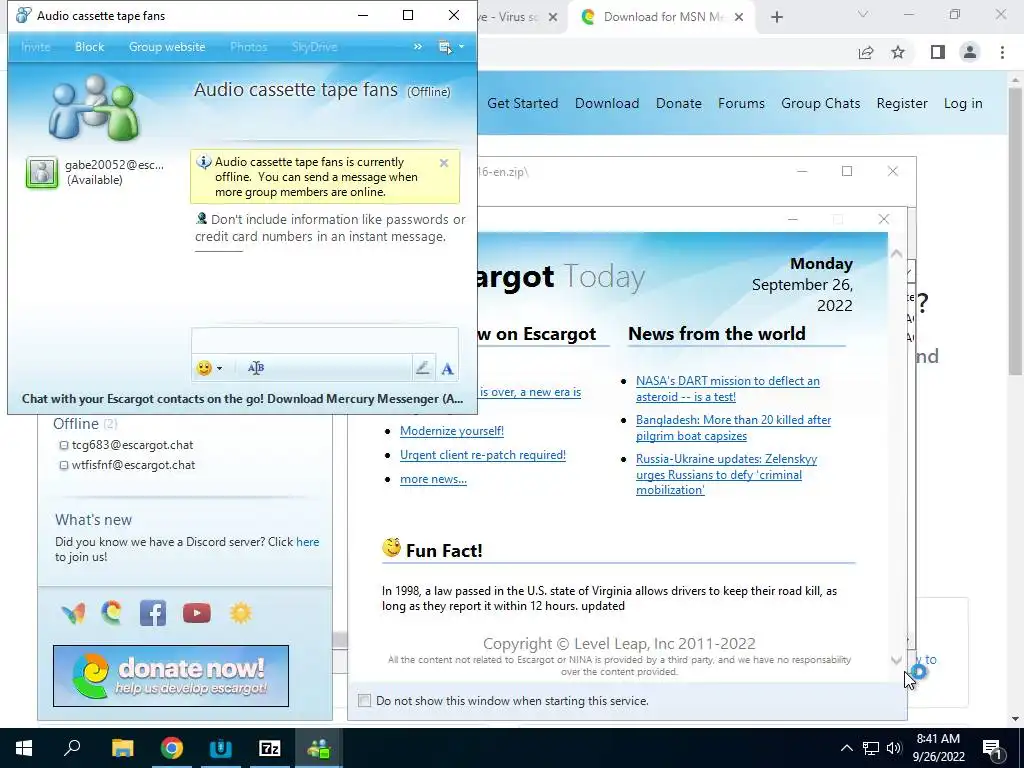This screenshot has width=1024, height=768.
Task: Click Donate in website nav
Action: click(679, 103)
